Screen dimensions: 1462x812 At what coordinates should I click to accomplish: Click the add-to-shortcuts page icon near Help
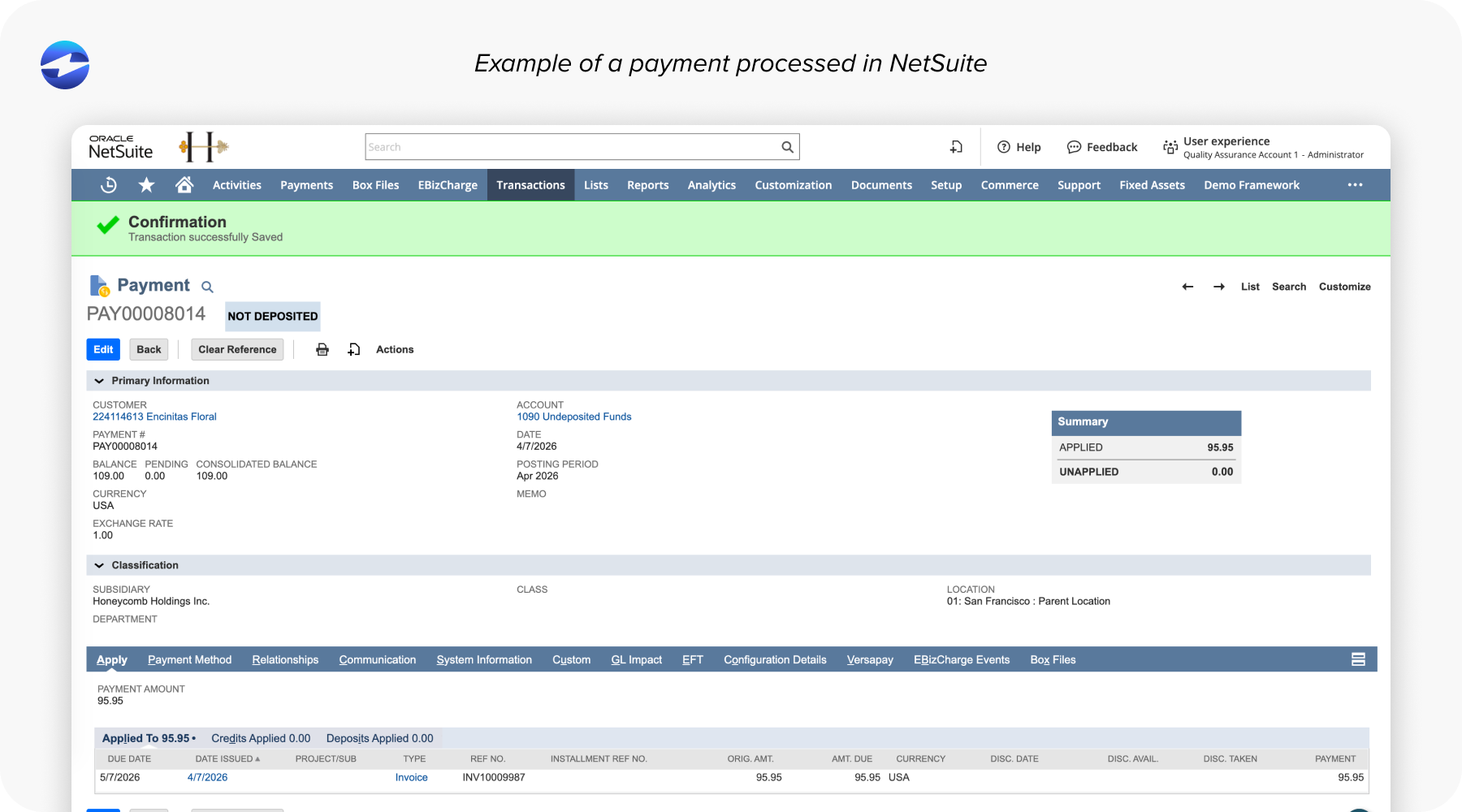956,146
